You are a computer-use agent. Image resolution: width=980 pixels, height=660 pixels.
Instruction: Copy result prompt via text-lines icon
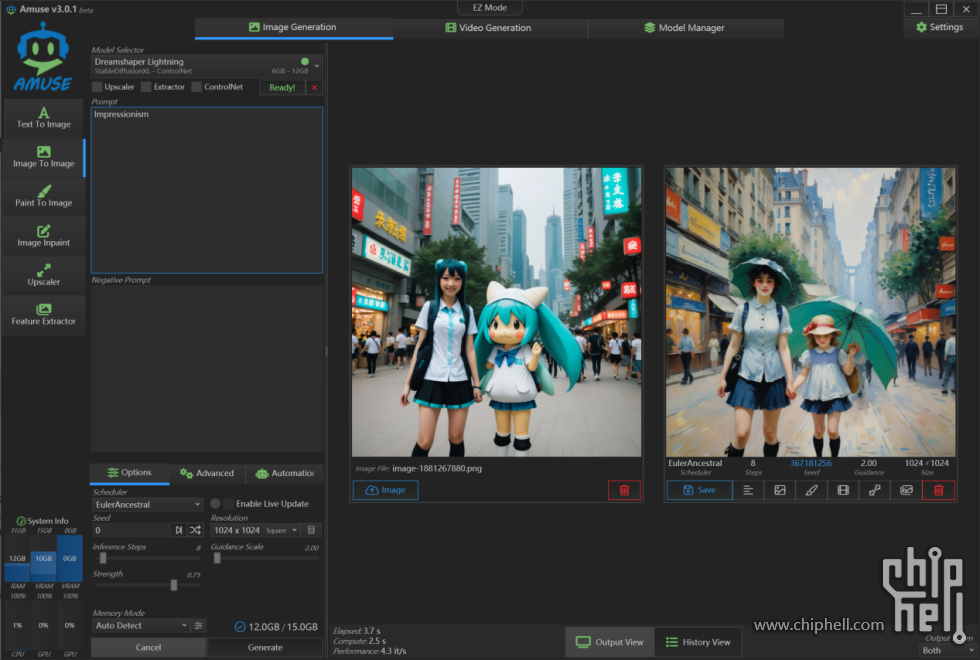(x=748, y=490)
